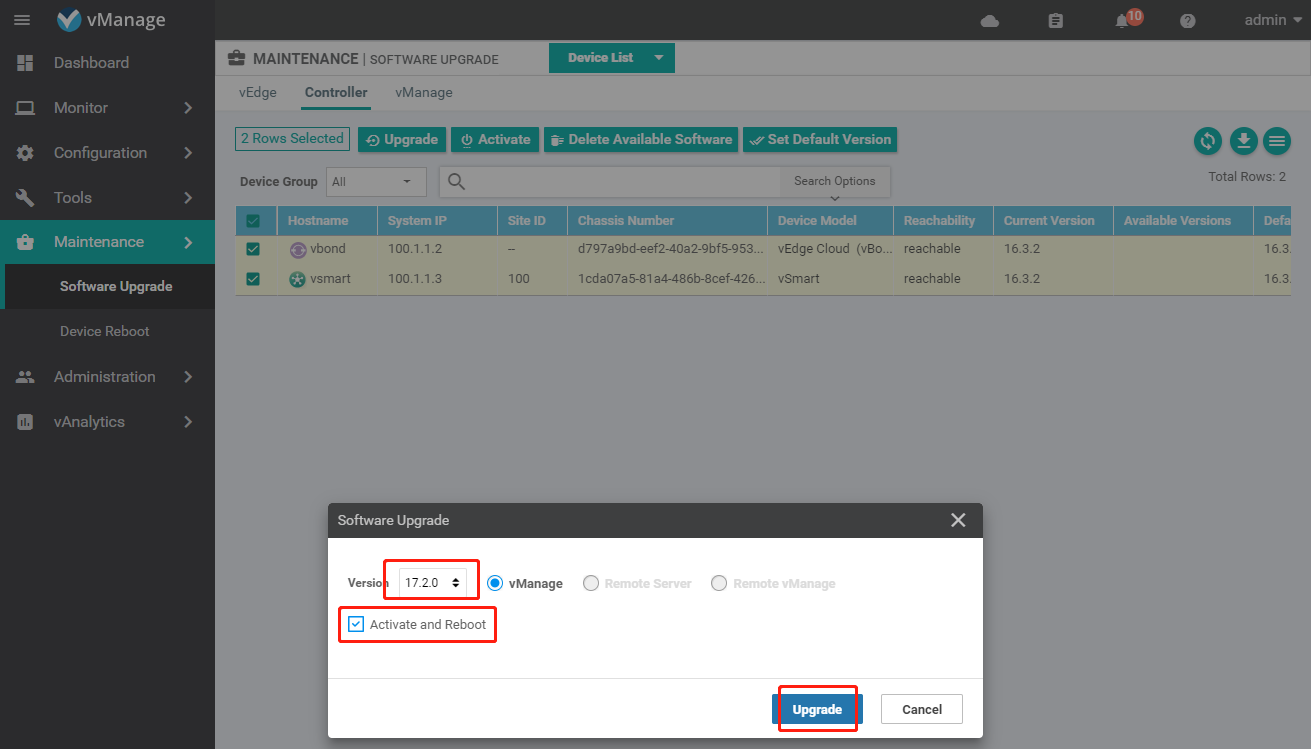Click the Monitor laptop icon in the sidebar
Image resolution: width=1311 pixels, height=749 pixels.
(25, 108)
